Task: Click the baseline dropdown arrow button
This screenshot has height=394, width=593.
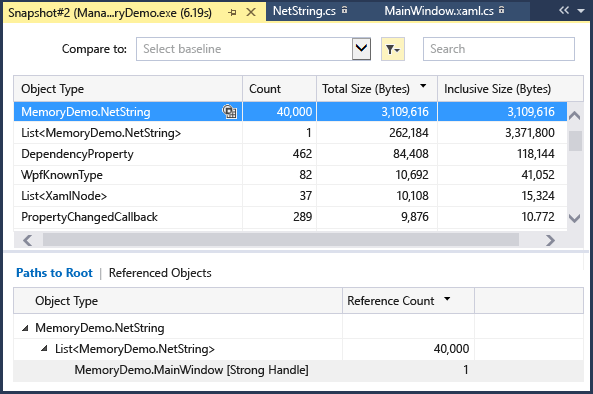Action: pyautogui.click(x=361, y=49)
